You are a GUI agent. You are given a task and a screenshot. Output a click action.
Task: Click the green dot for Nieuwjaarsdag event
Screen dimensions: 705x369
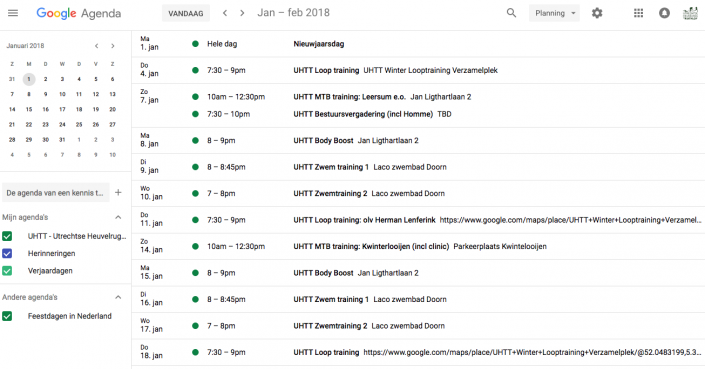click(195, 44)
